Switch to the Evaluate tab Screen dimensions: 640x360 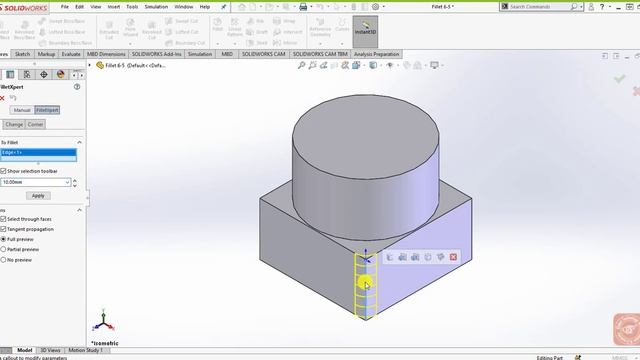(x=71, y=54)
